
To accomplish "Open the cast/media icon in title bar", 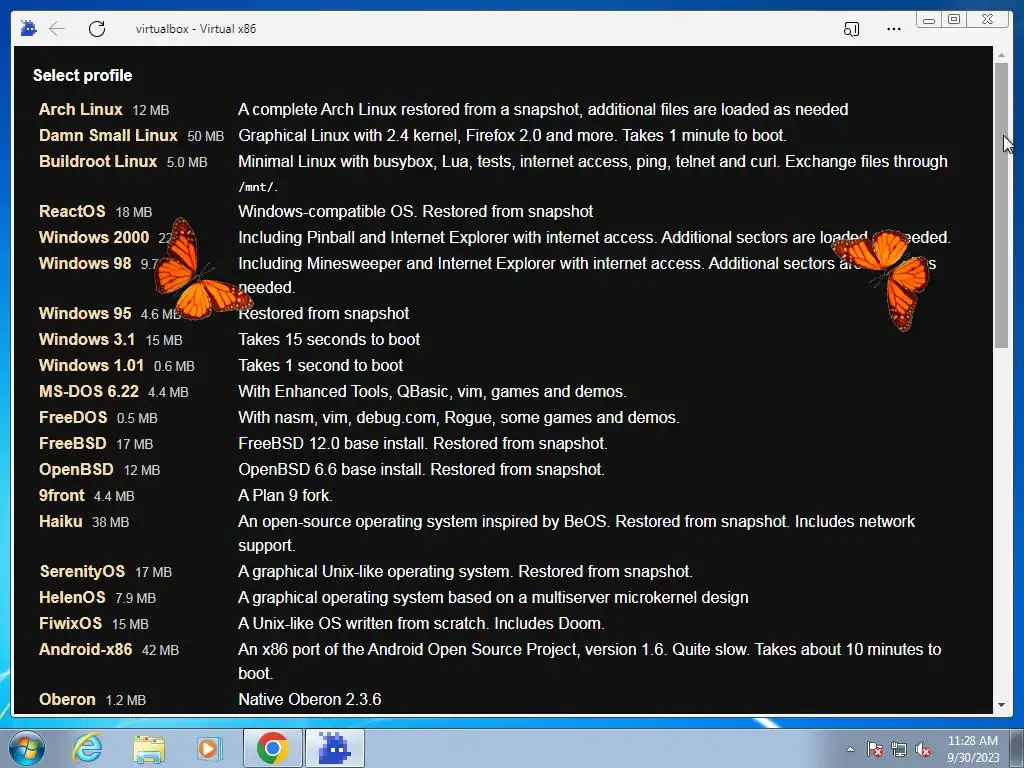I will 851,29.
